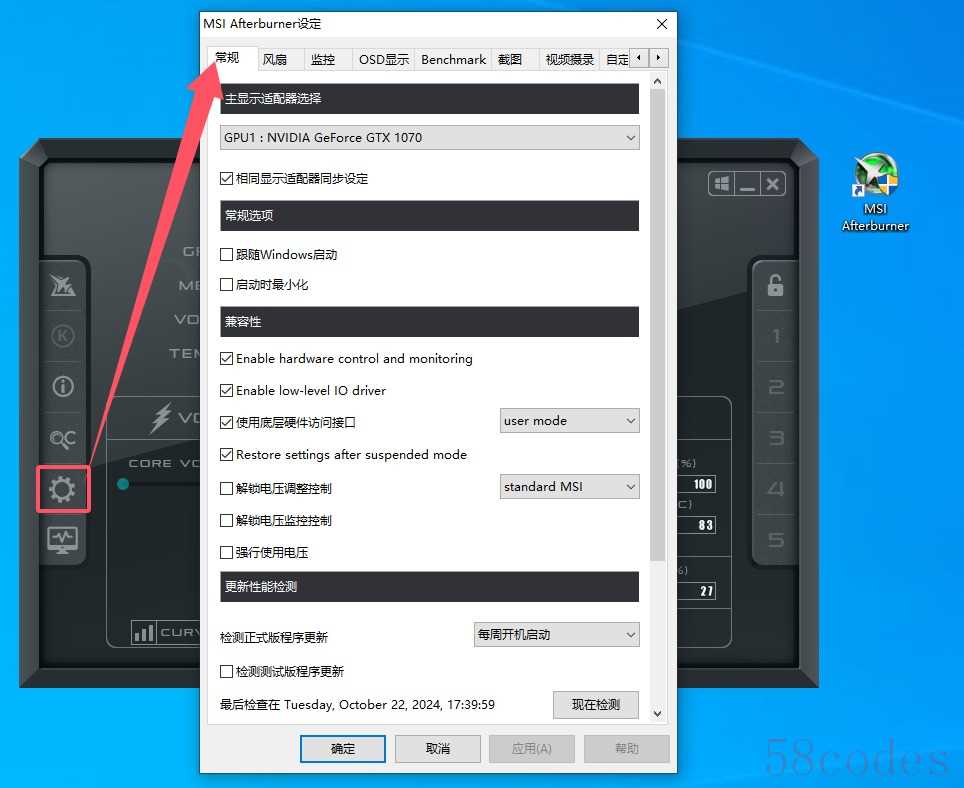The image size is (964, 788).
Task: Open the 每周开机启动 update frequency dropdown
Action: (x=556, y=634)
